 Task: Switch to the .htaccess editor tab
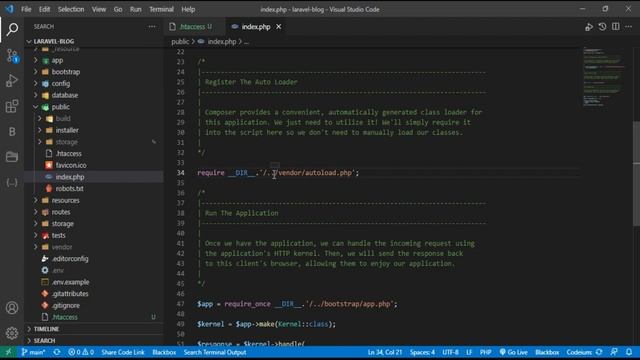195,27
